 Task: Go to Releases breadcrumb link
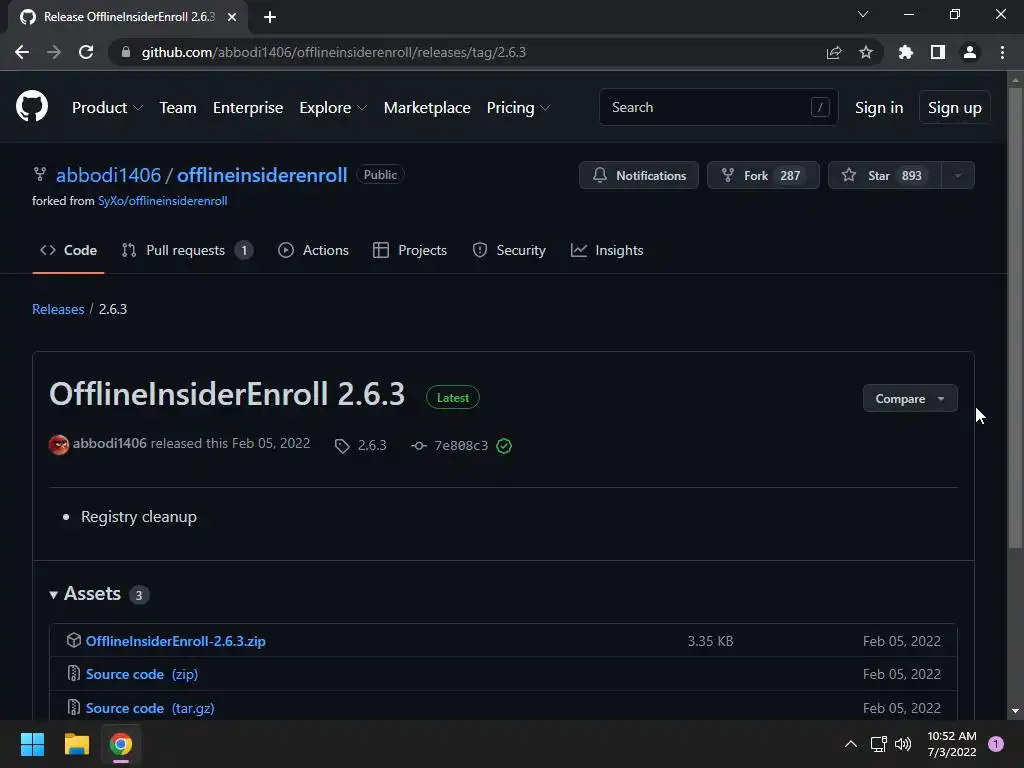58,310
